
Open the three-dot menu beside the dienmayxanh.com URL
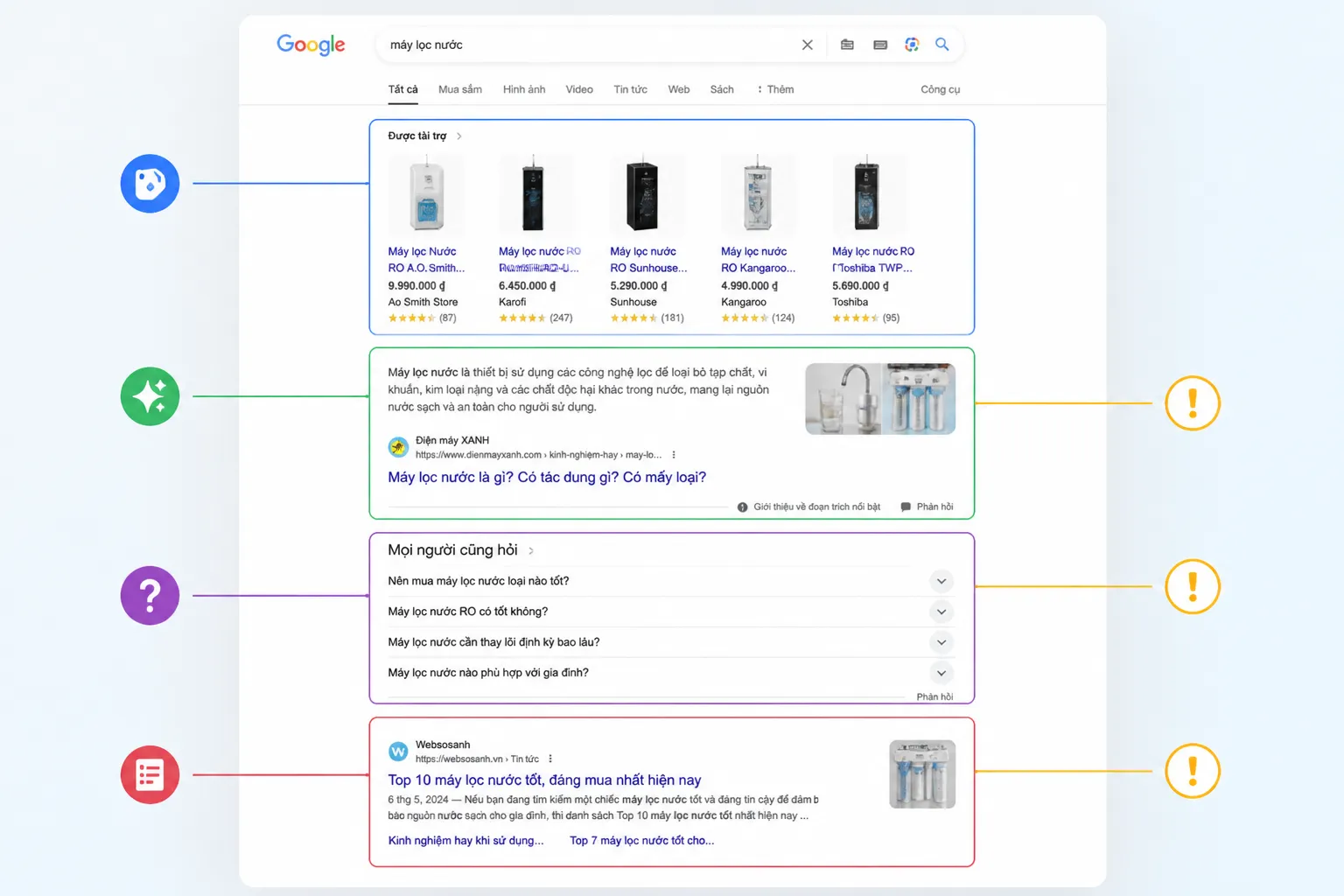674,455
